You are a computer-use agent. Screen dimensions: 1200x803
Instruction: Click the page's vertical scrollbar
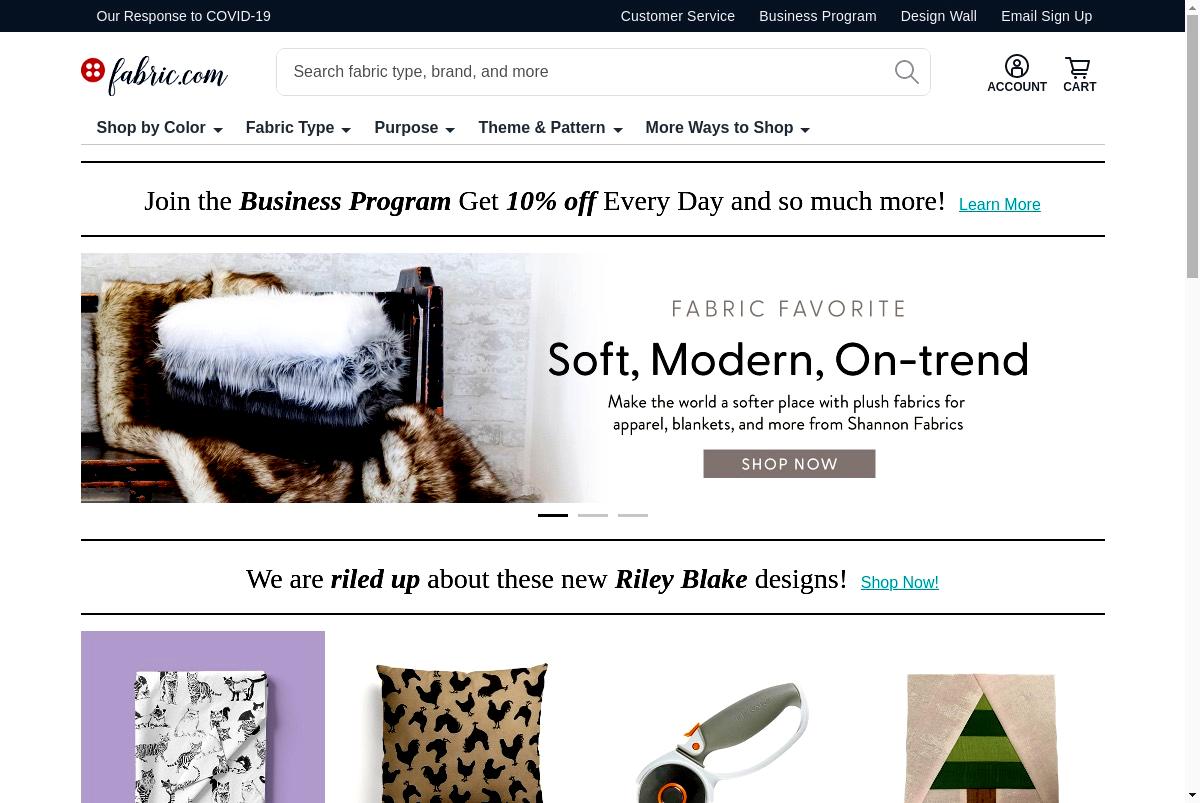1192,401
